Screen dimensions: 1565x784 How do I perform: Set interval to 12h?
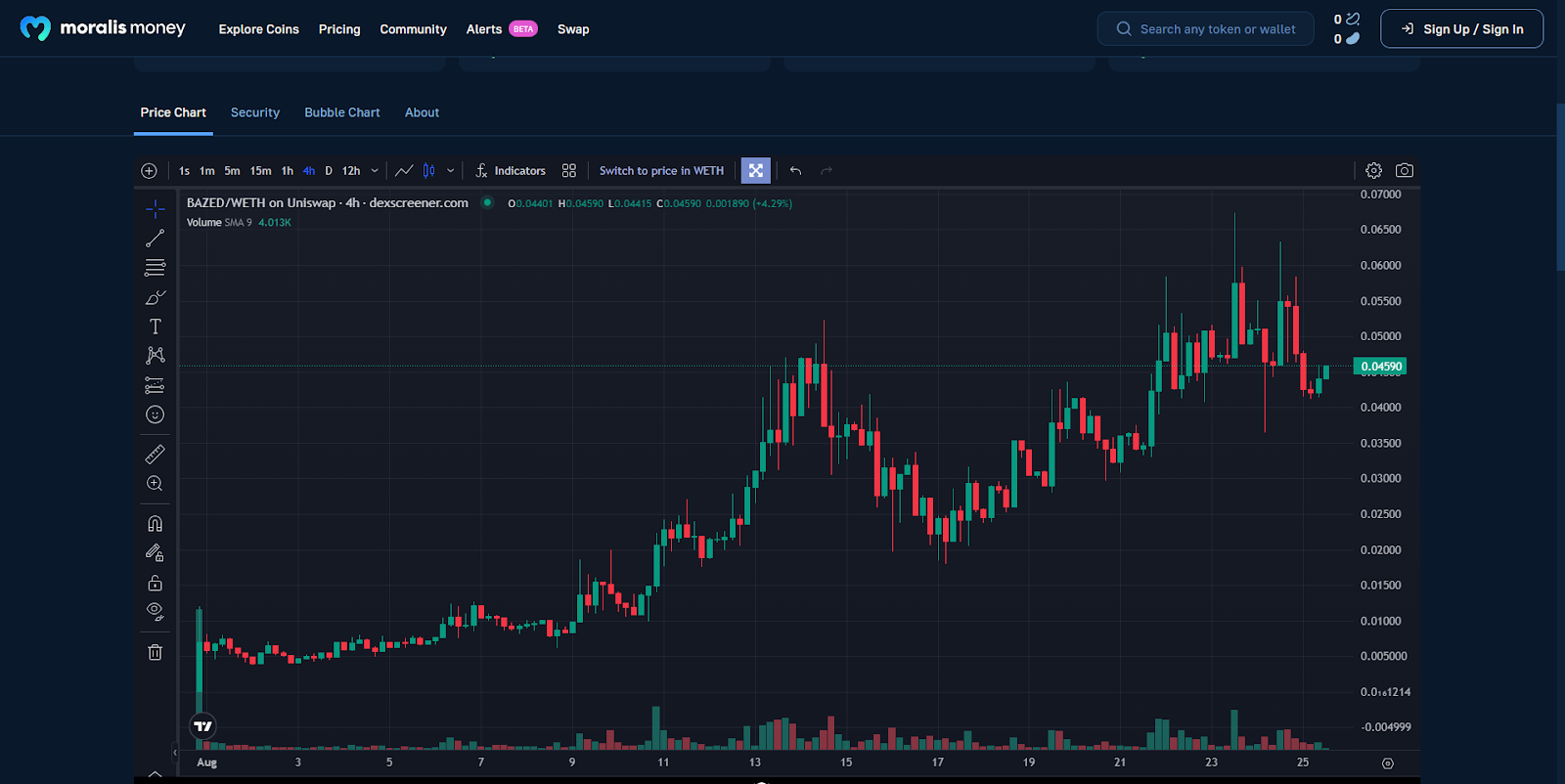351,171
